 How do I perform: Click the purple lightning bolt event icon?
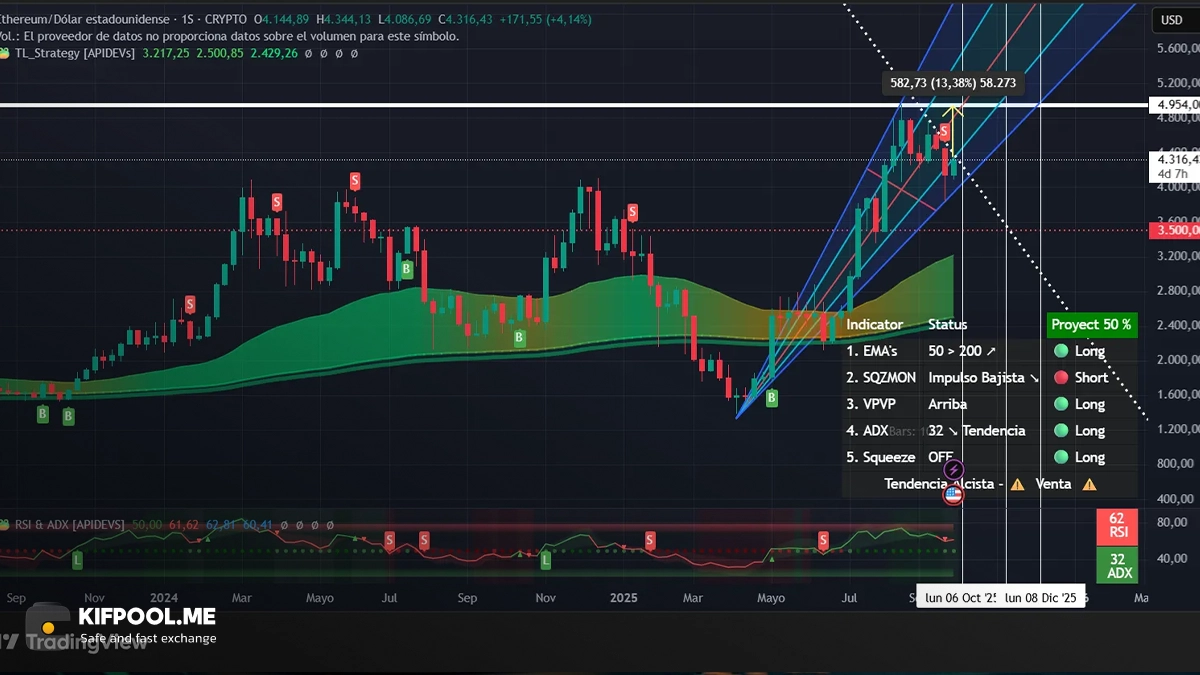click(x=954, y=469)
